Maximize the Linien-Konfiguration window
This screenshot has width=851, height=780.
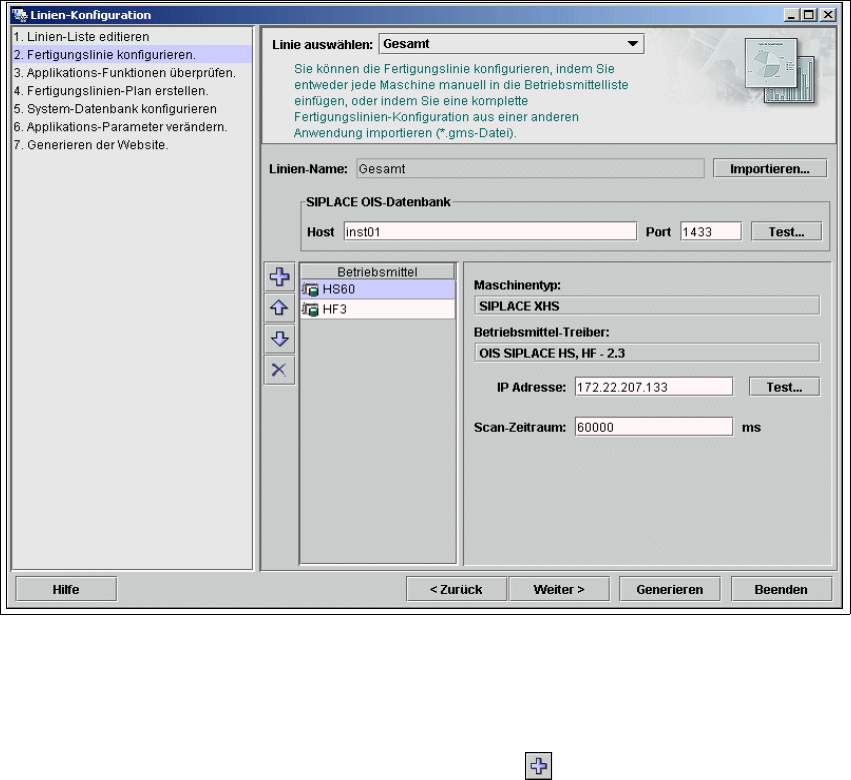[809, 15]
